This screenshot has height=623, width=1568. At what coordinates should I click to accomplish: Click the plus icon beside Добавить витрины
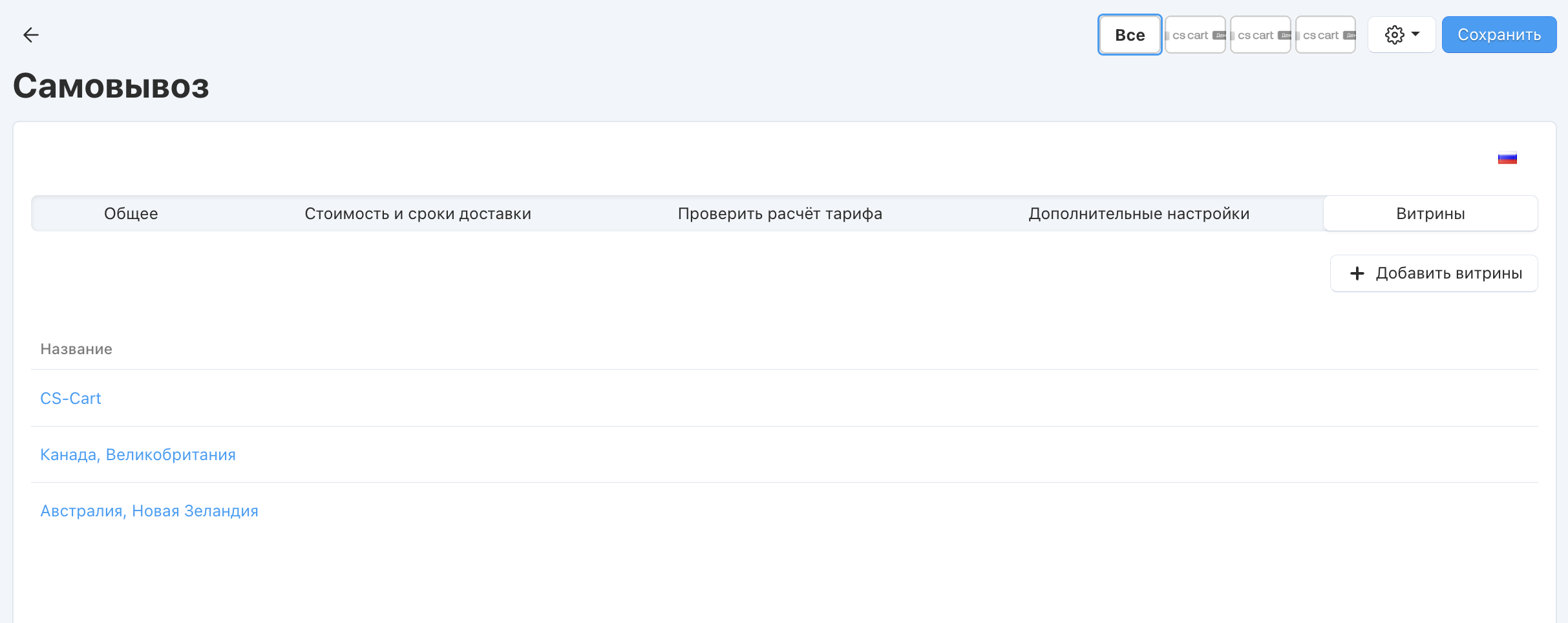tap(1357, 273)
